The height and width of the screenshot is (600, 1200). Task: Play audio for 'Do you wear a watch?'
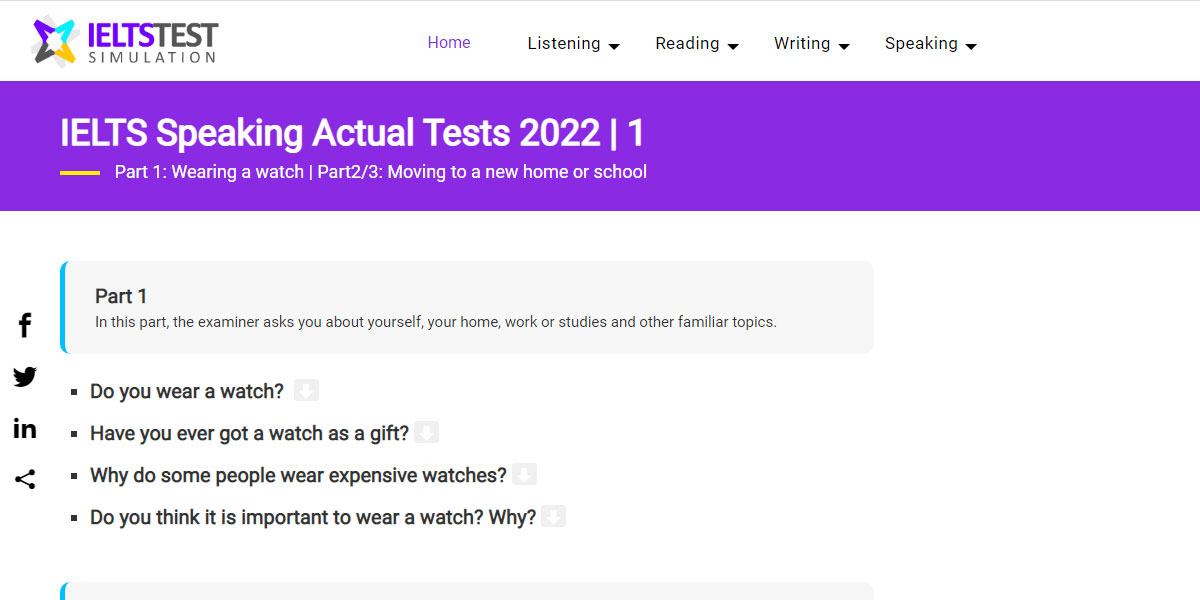coord(306,390)
